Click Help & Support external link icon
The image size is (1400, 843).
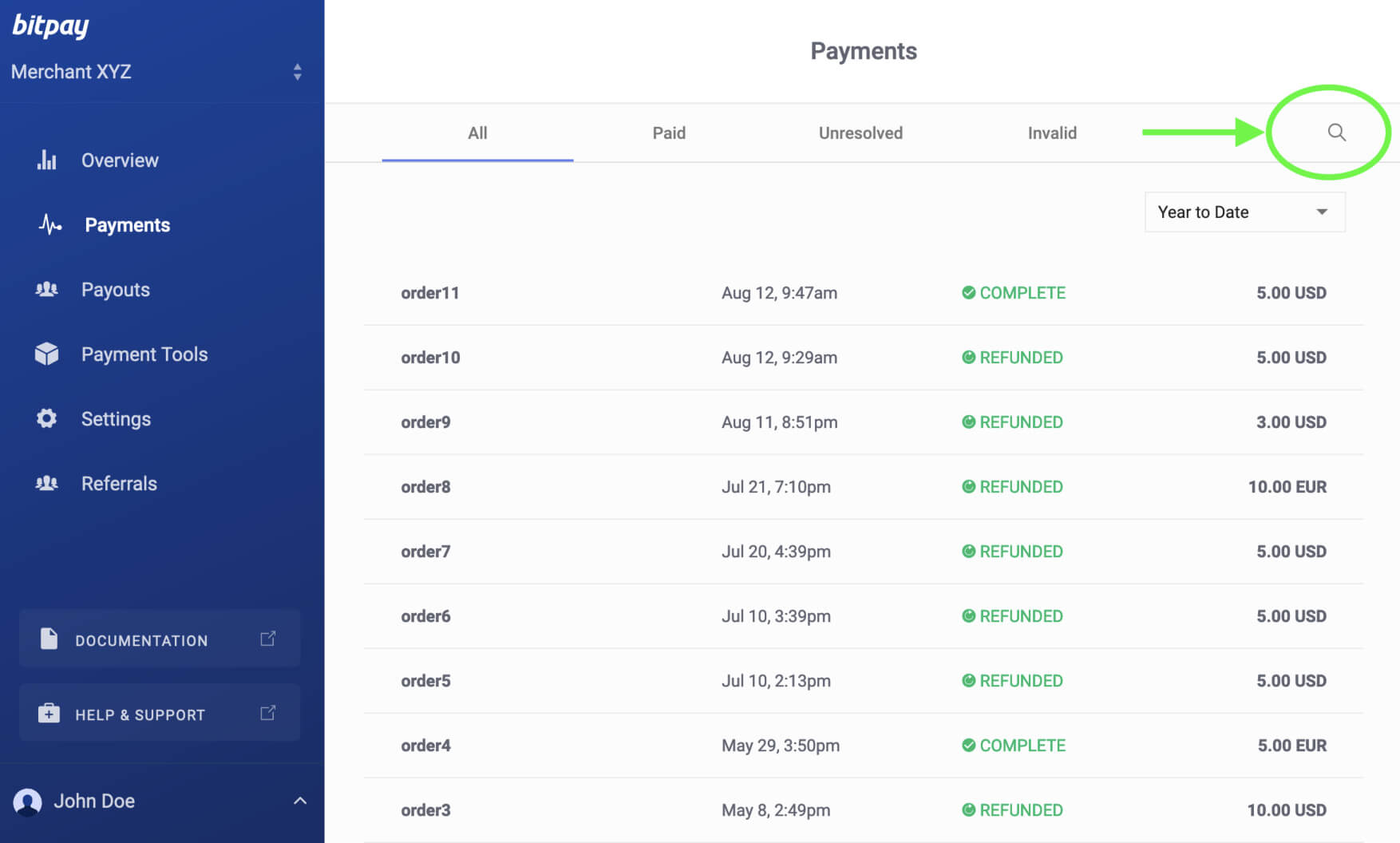click(268, 713)
